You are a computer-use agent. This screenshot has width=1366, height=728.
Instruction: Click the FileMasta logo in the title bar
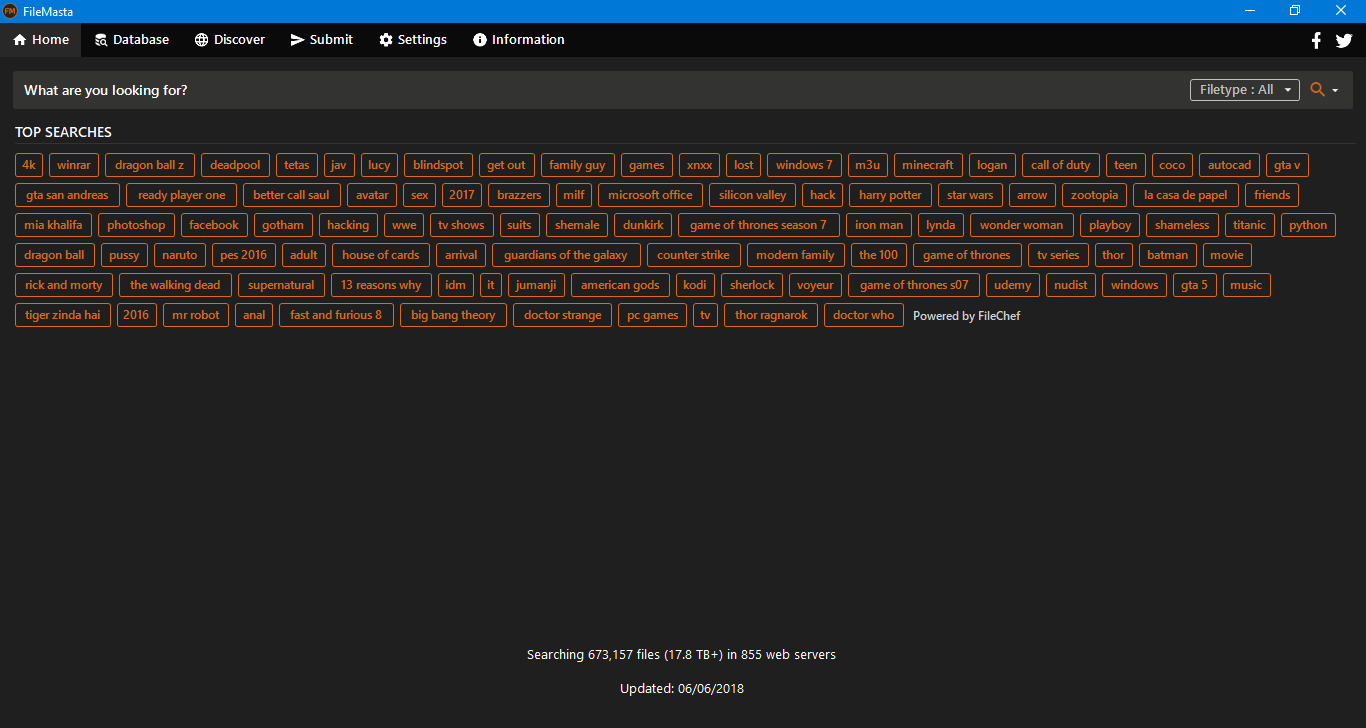point(10,11)
